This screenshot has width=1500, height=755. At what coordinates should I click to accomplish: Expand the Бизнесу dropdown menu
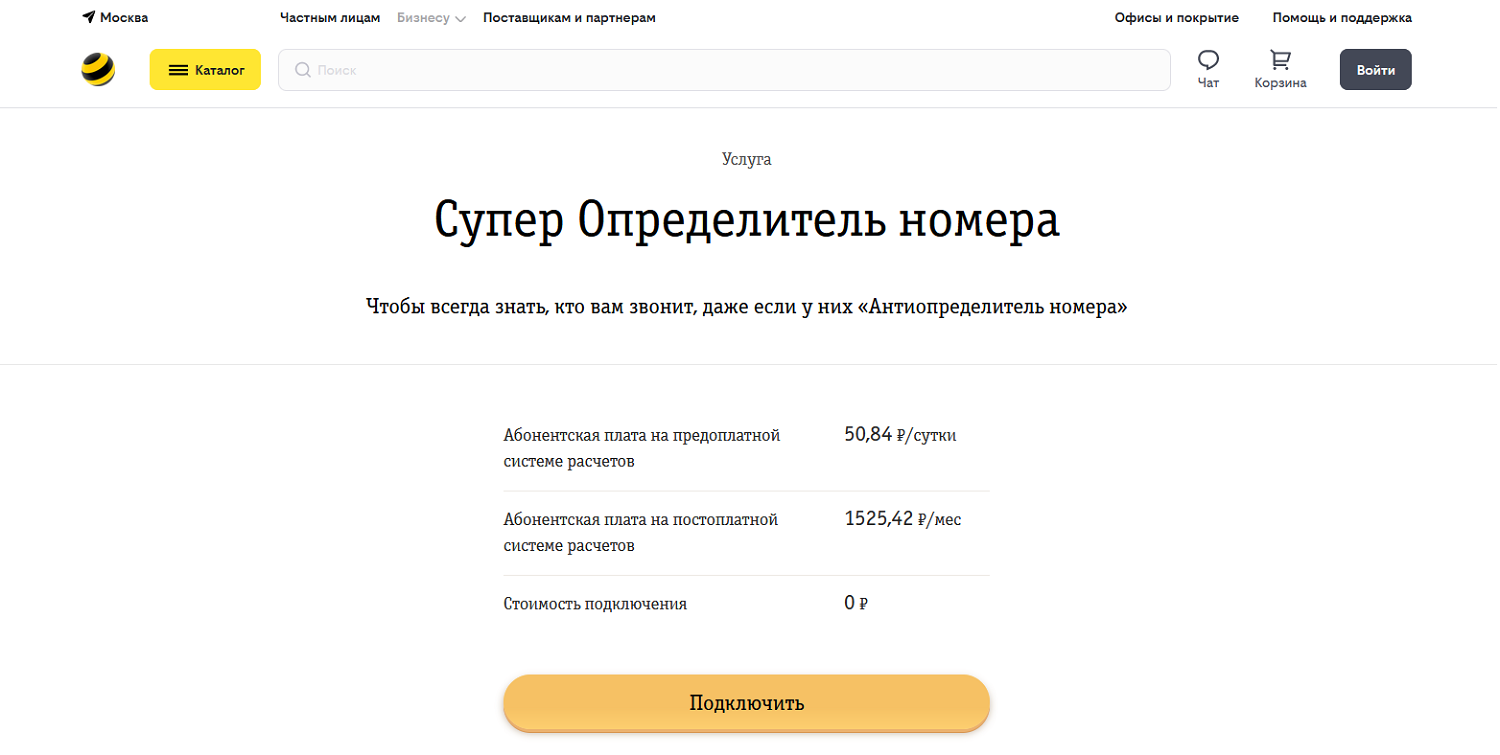[x=431, y=18]
